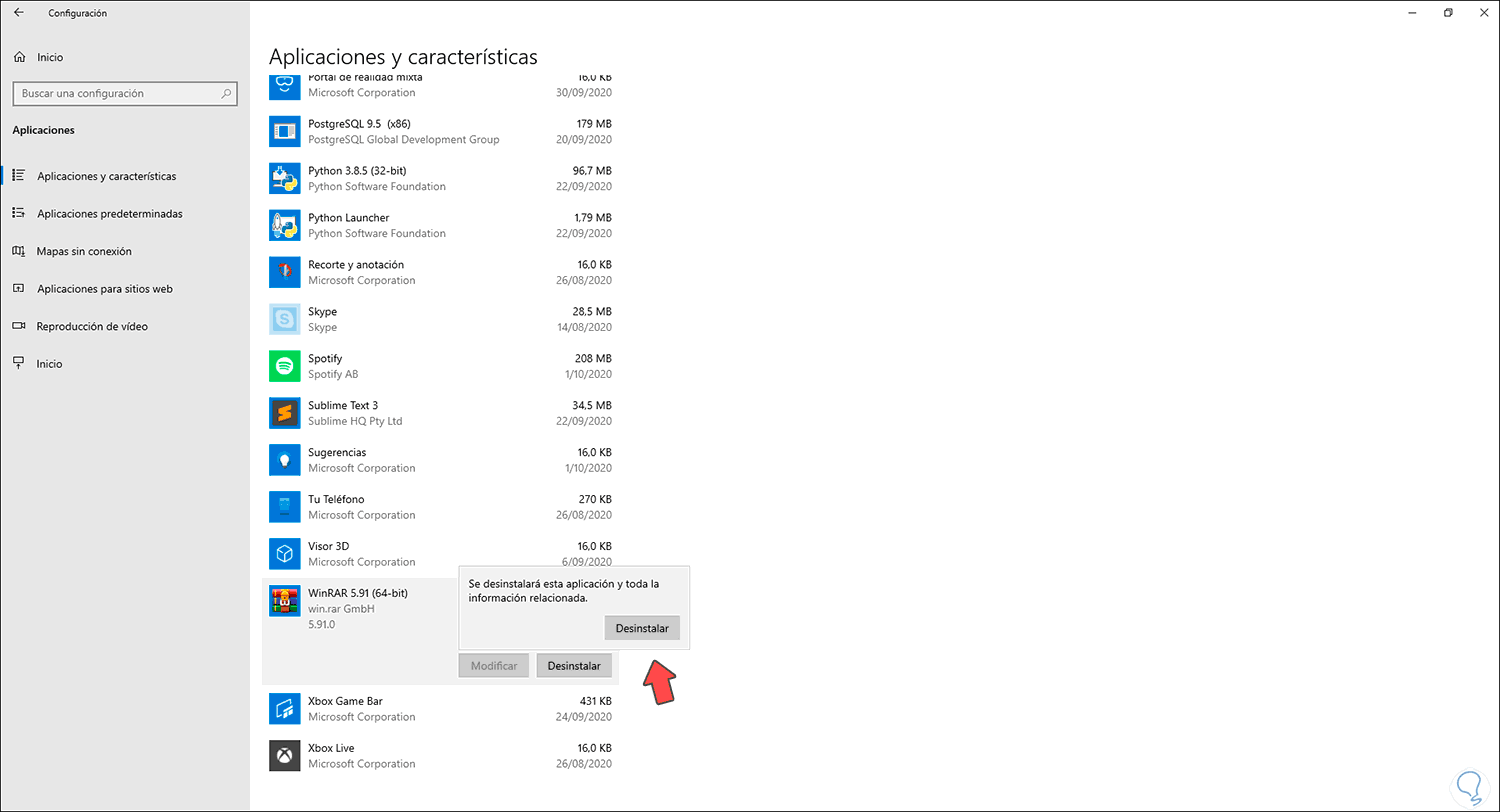Viewport: 1500px width, 812px height.
Task: Select the Xbox Game Bar name
Action: (345, 701)
